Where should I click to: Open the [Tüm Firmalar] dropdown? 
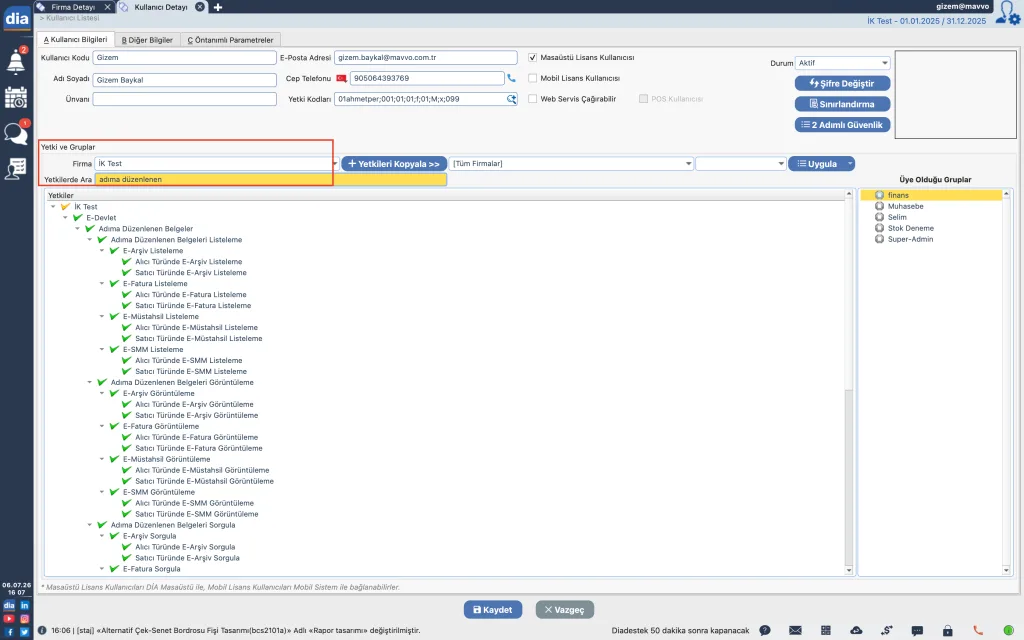[571, 164]
